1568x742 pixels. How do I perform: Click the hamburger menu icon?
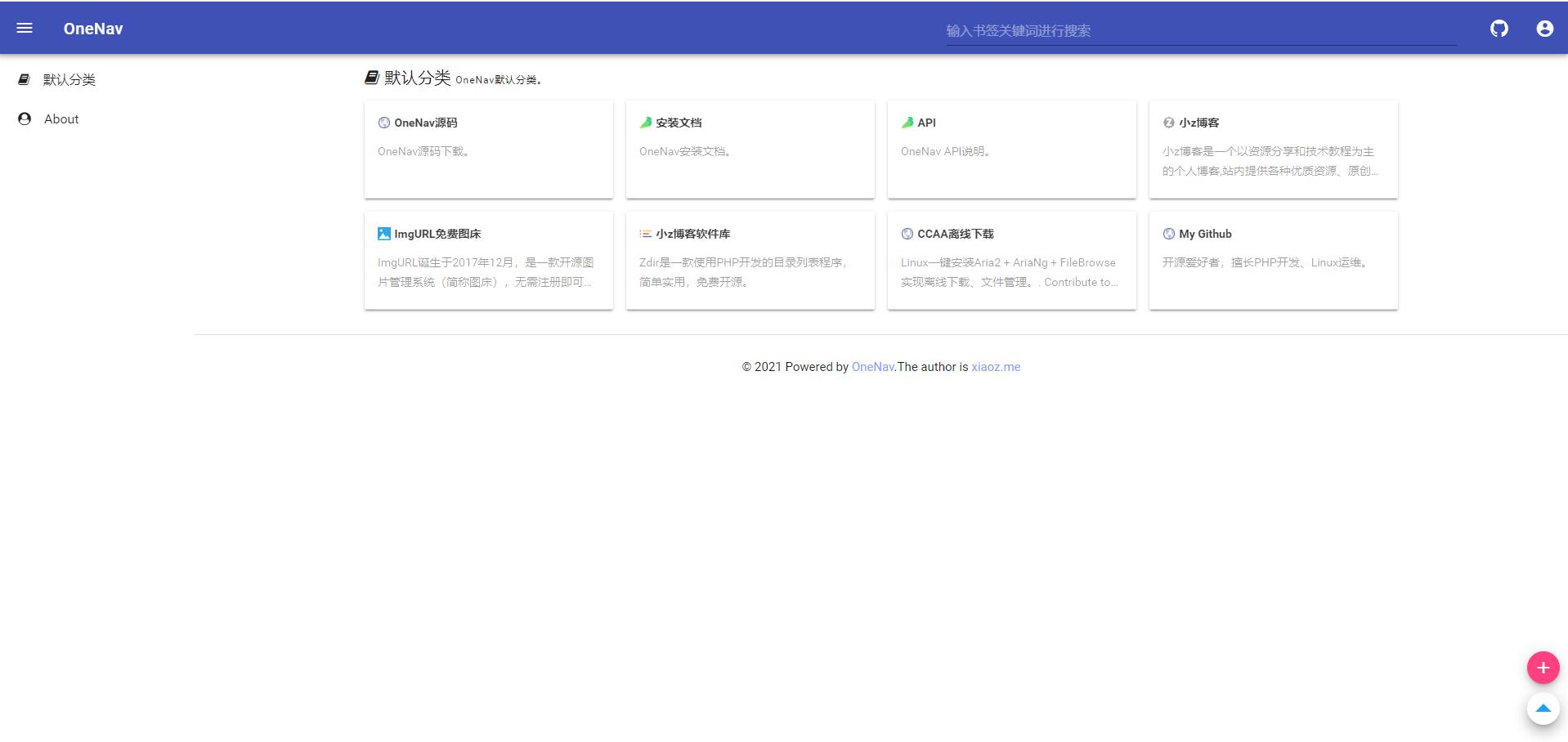pyautogui.click(x=25, y=28)
